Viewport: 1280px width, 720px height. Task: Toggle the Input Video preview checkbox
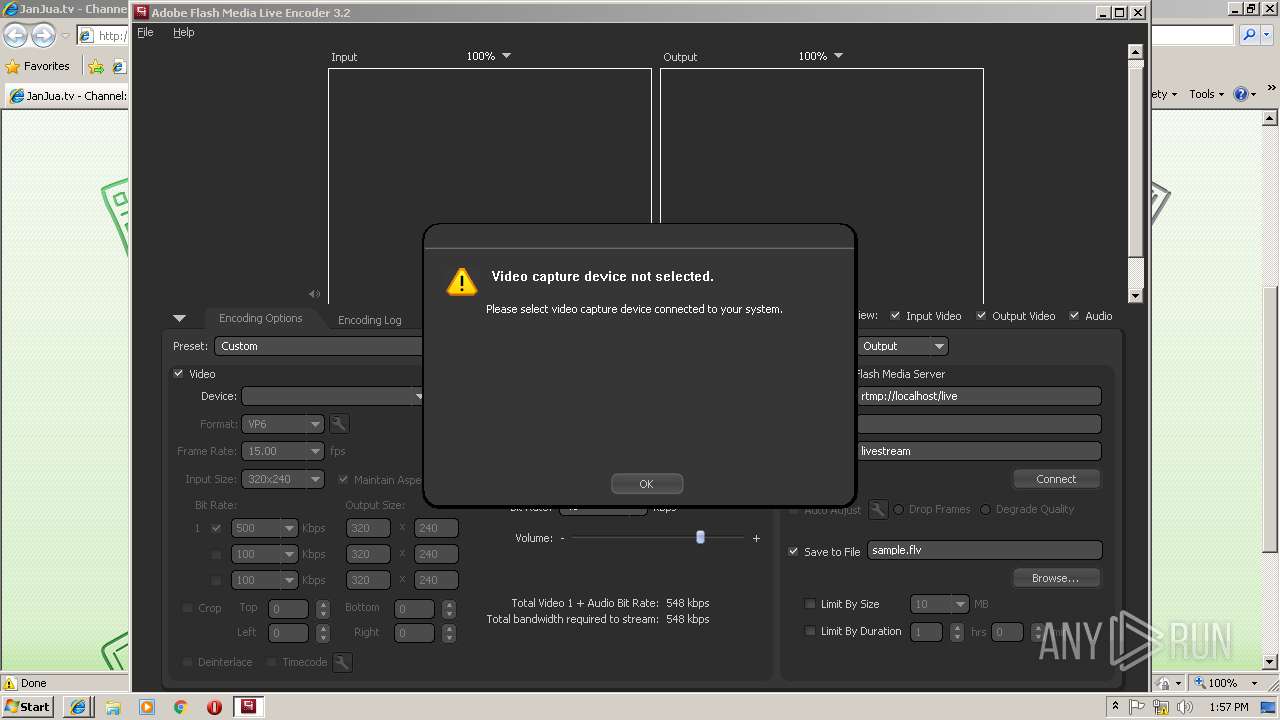pyautogui.click(x=896, y=315)
